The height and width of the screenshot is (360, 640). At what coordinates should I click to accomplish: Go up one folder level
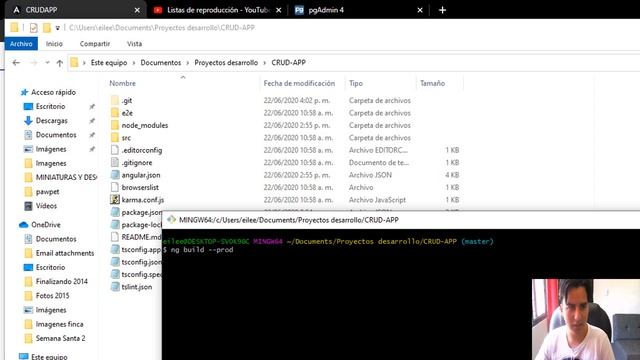click(60, 63)
